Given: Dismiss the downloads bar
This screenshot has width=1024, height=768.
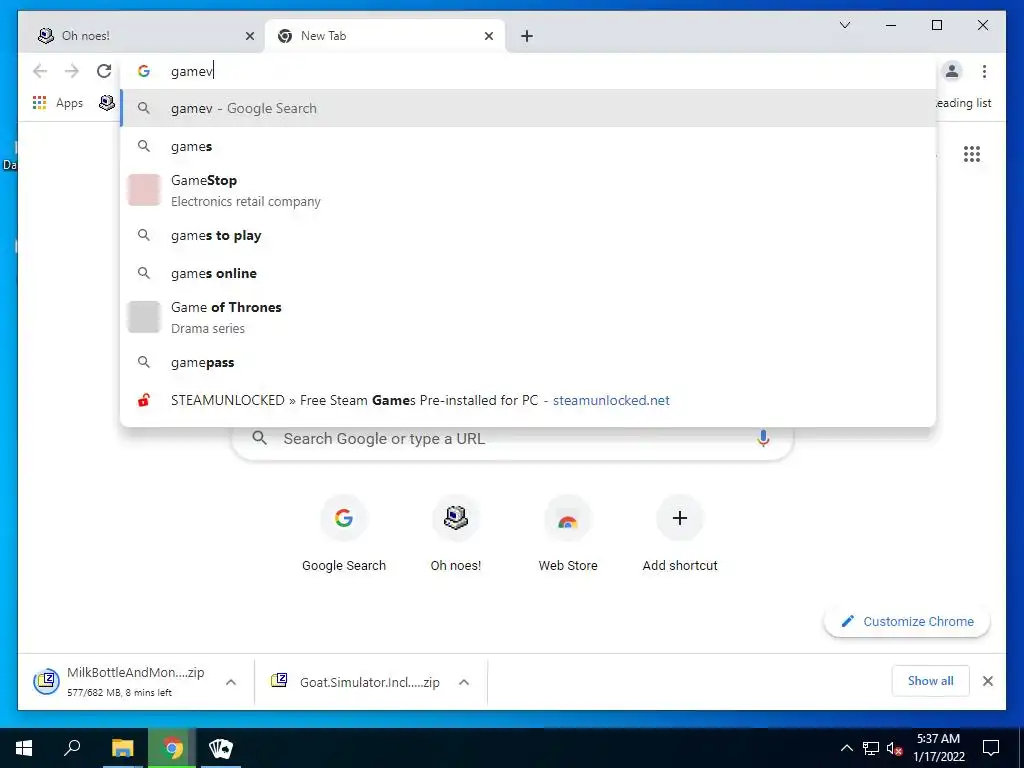Looking at the screenshot, I should (x=987, y=681).
